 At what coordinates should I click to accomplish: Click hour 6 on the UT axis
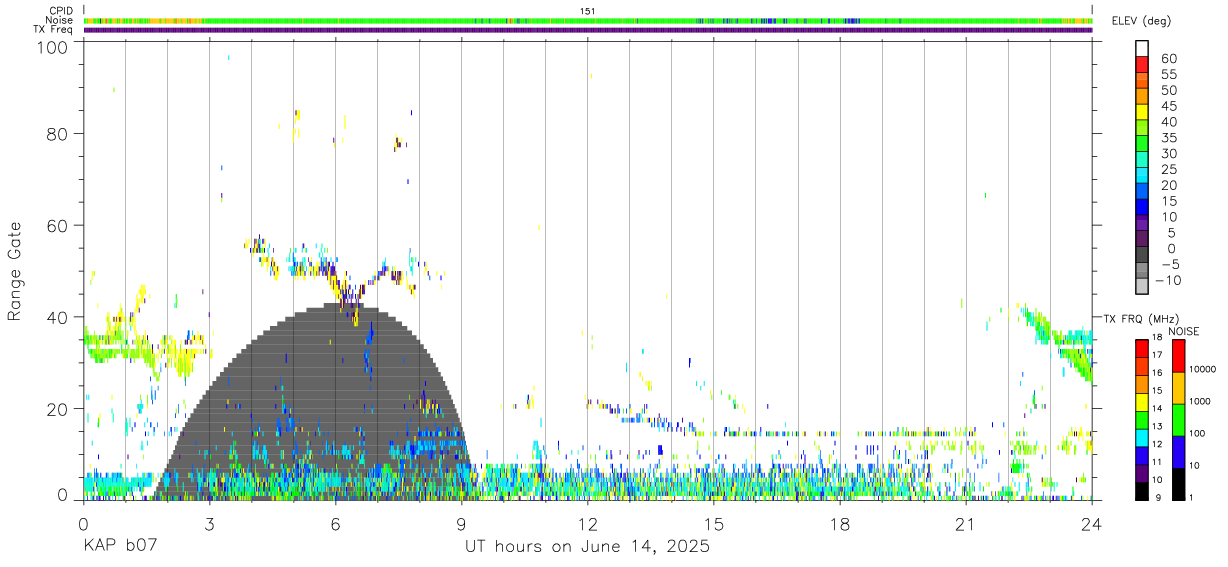(x=336, y=523)
